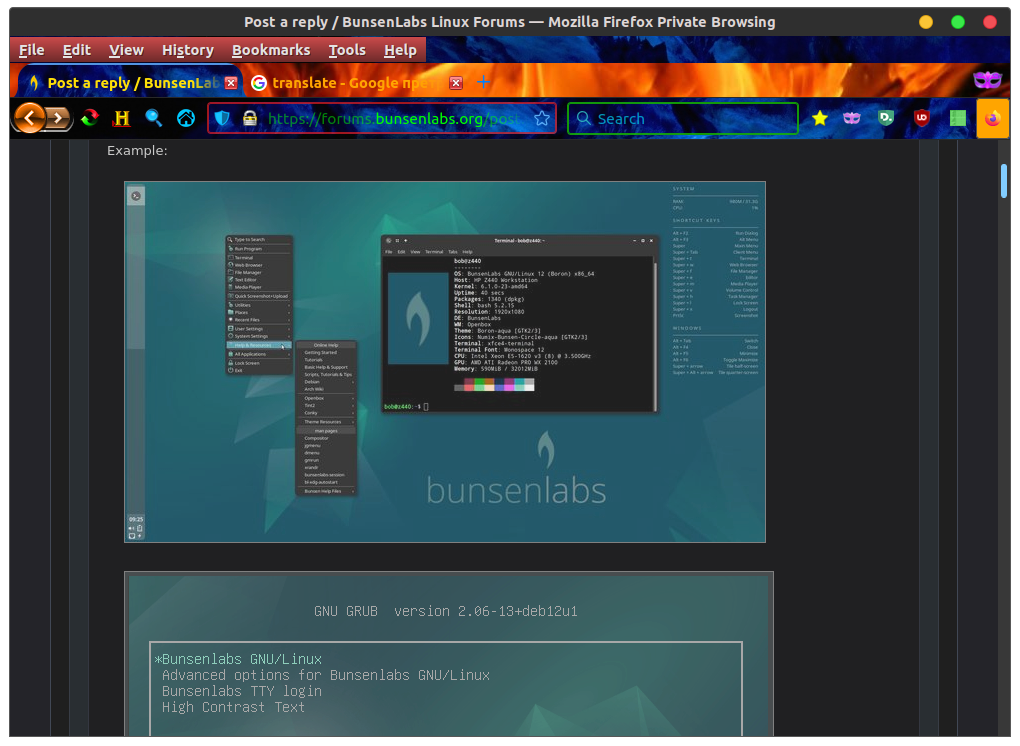Open the Tools menu
The width and height of the screenshot is (1020, 746).
347,50
